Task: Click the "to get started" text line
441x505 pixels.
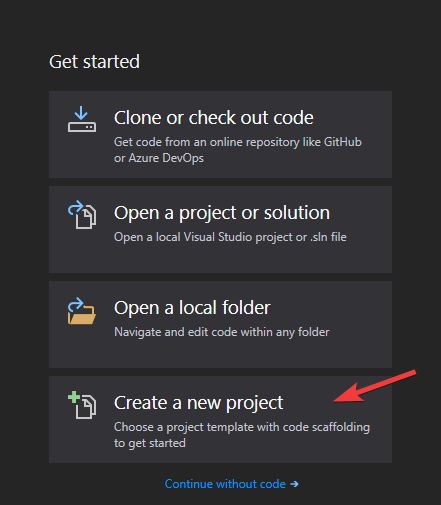Action: [150, 443]
